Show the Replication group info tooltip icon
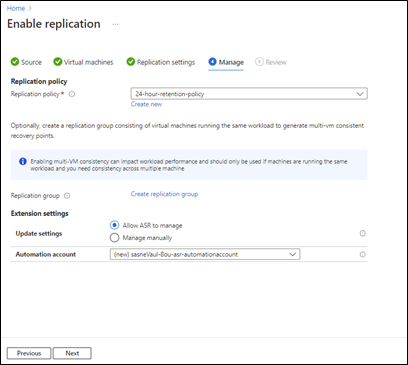Viewport: 408px width, 365px height. pyautogui.click(x=67, y=196)
